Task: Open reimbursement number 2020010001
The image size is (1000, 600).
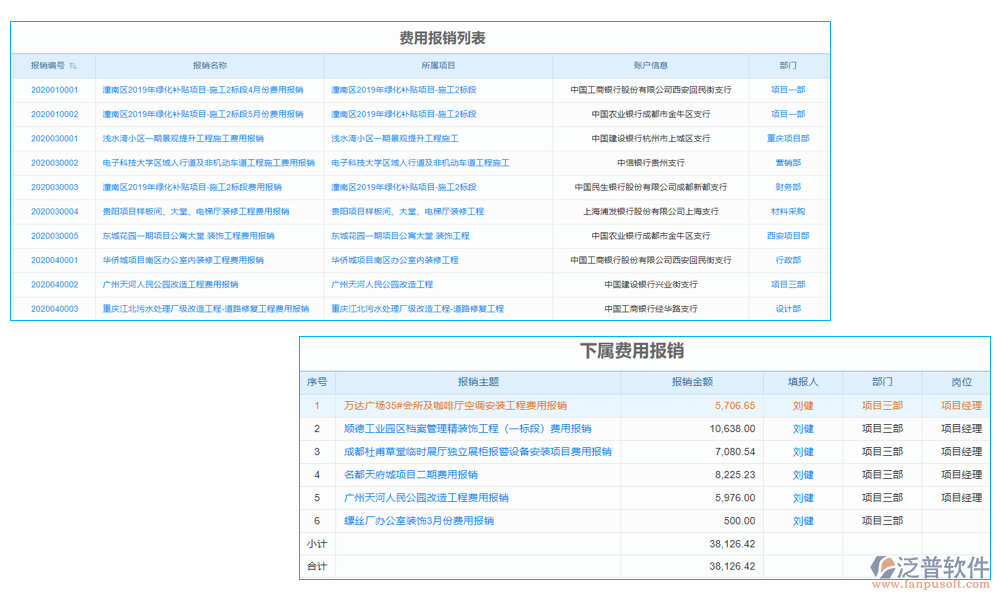Action: tap(54, 89)
